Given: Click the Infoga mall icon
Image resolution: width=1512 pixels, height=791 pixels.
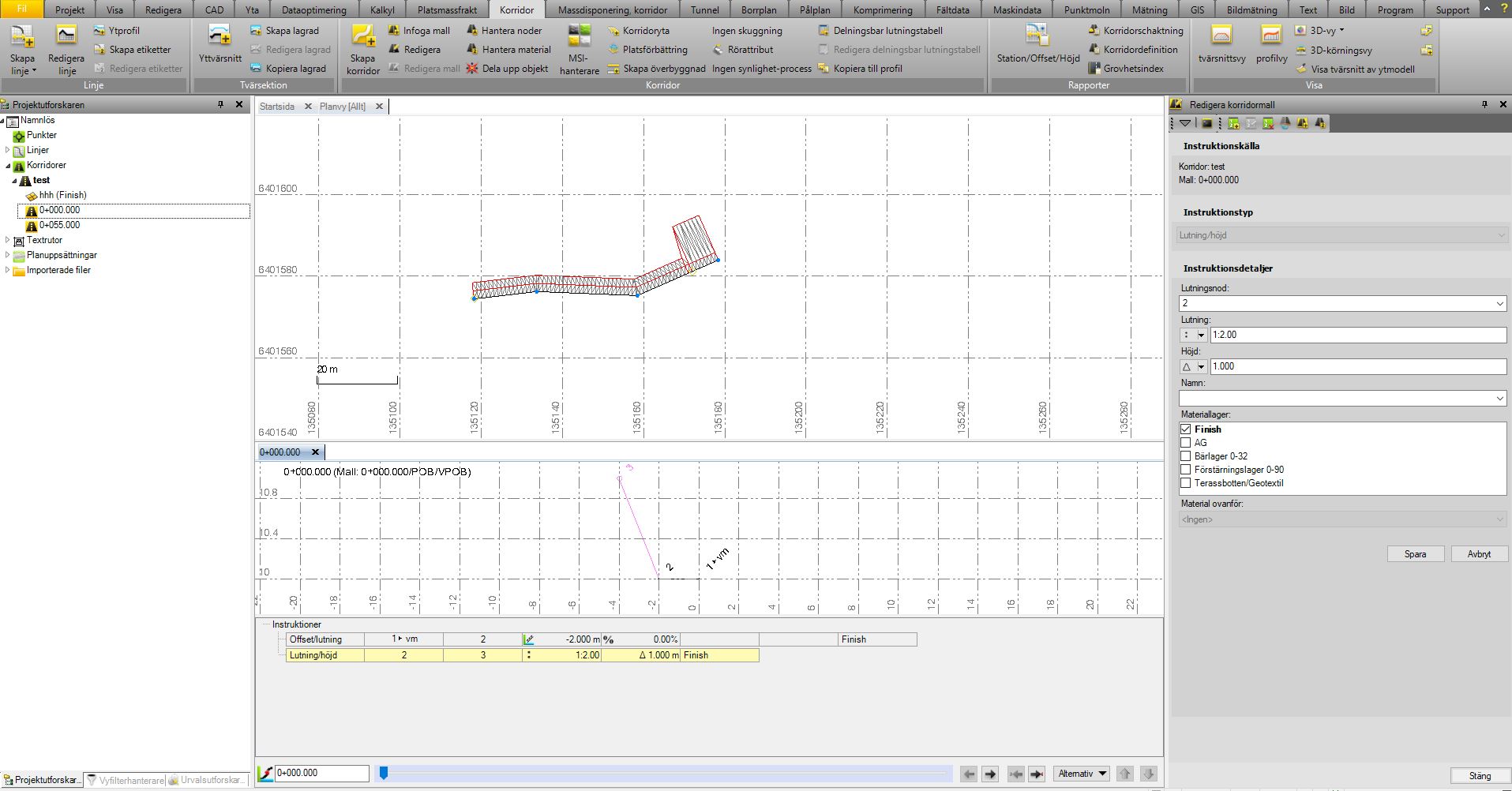Looking at the screenshot, I should tap(395, 31).
